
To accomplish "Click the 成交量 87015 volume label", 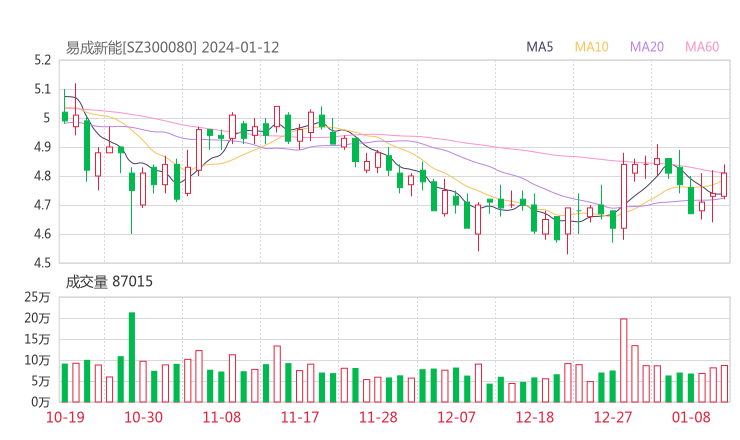I will coord(109,282).
